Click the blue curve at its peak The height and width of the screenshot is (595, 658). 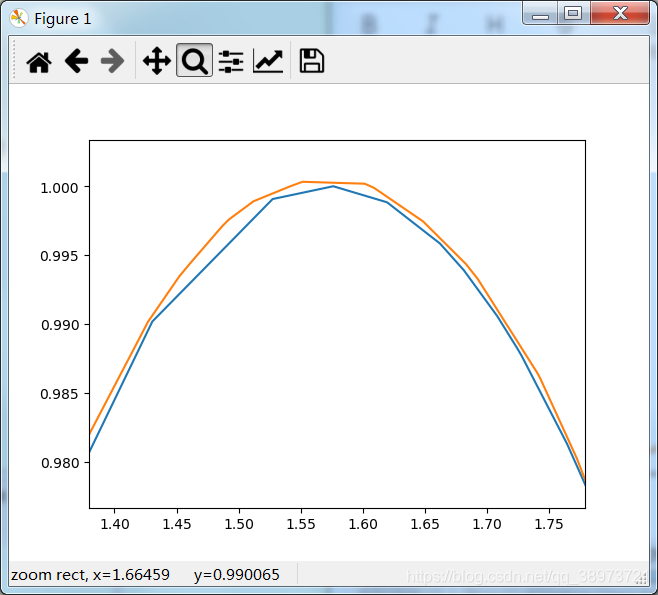click(333, 186)
